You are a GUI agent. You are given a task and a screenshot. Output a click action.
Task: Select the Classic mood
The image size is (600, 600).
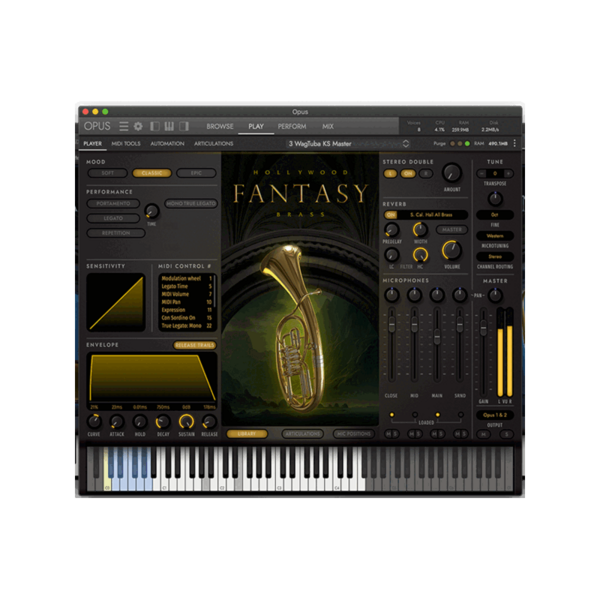point(152,173)
